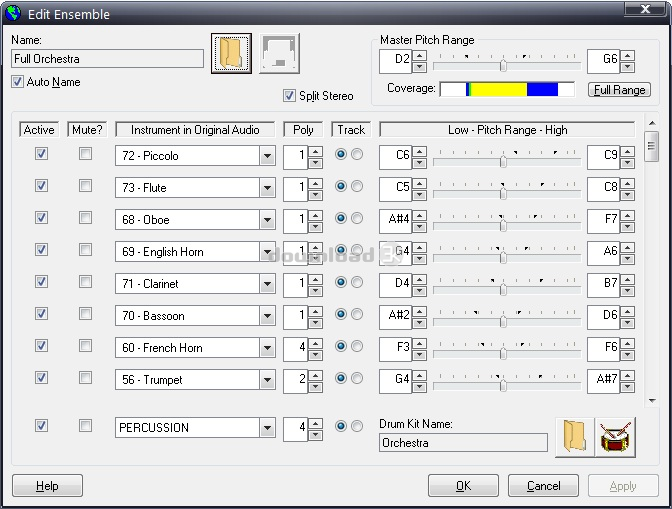Viewport: 672px width, 509px height.
Task: Click the Master Pitch Range slider
Action: click(505, 62)
